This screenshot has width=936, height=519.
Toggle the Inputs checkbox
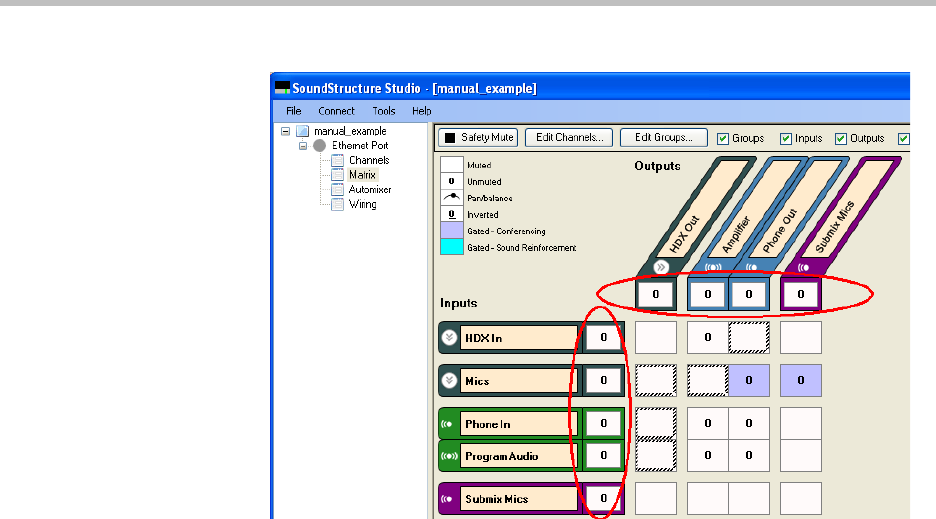click(x=785, y=139)
